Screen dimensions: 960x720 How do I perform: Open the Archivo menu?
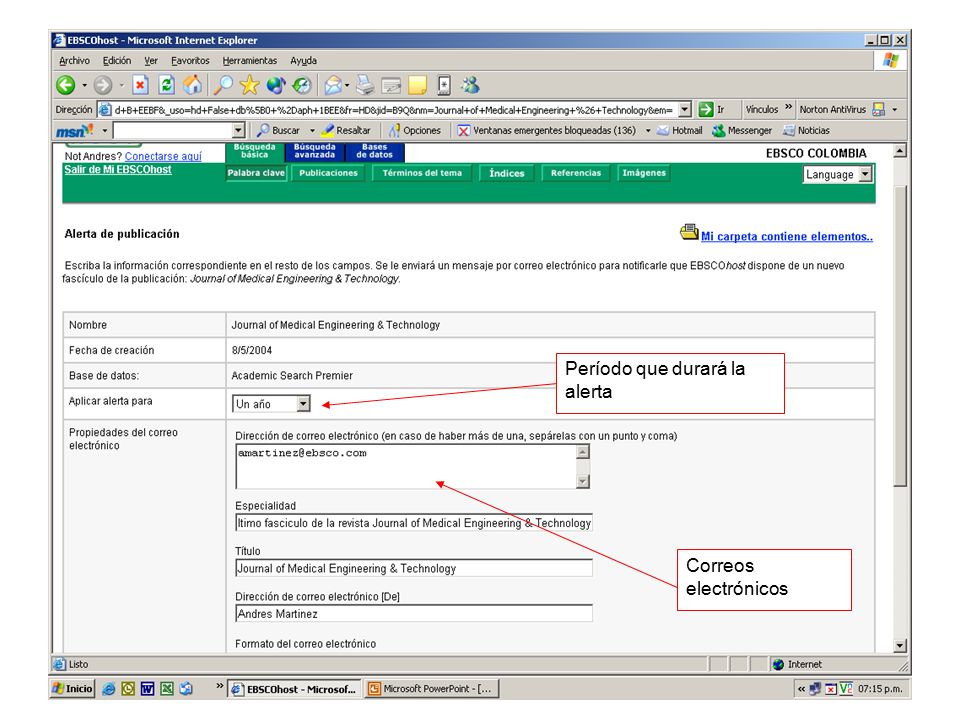(74, 61)
